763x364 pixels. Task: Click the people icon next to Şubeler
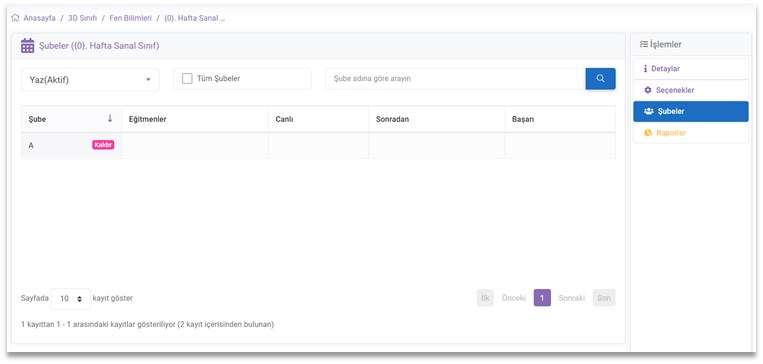pyautogui.click(x=648, y=111)
